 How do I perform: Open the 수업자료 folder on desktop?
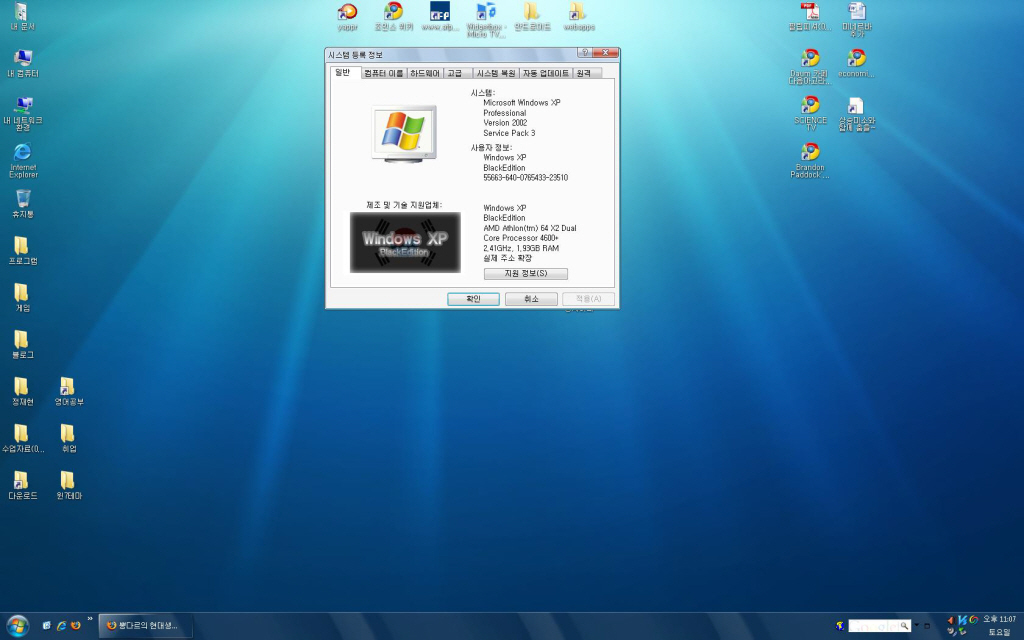point(23,439)
